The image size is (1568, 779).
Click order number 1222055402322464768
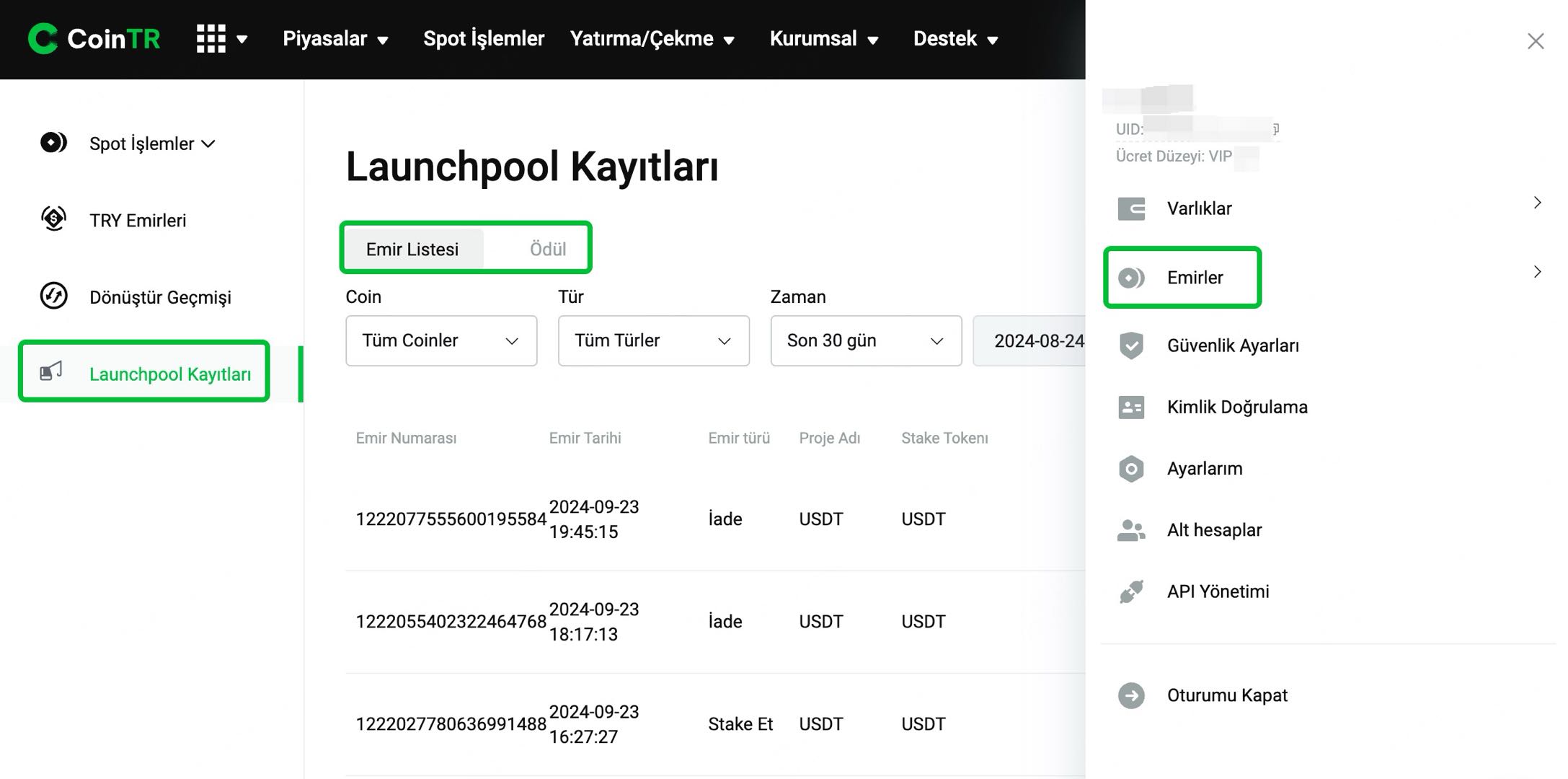pos(451,622)
